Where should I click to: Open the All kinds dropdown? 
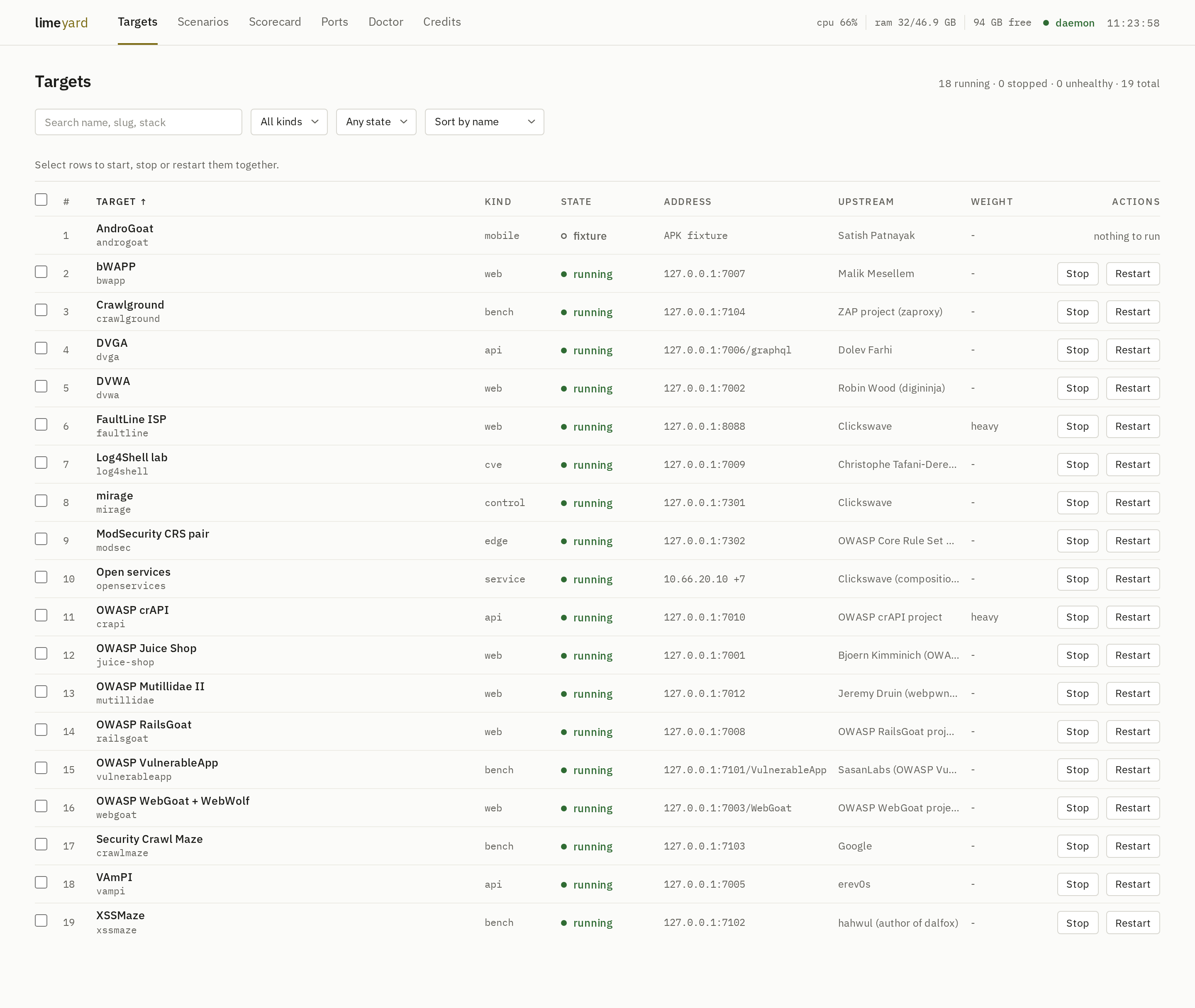click(x=289, y=122)
